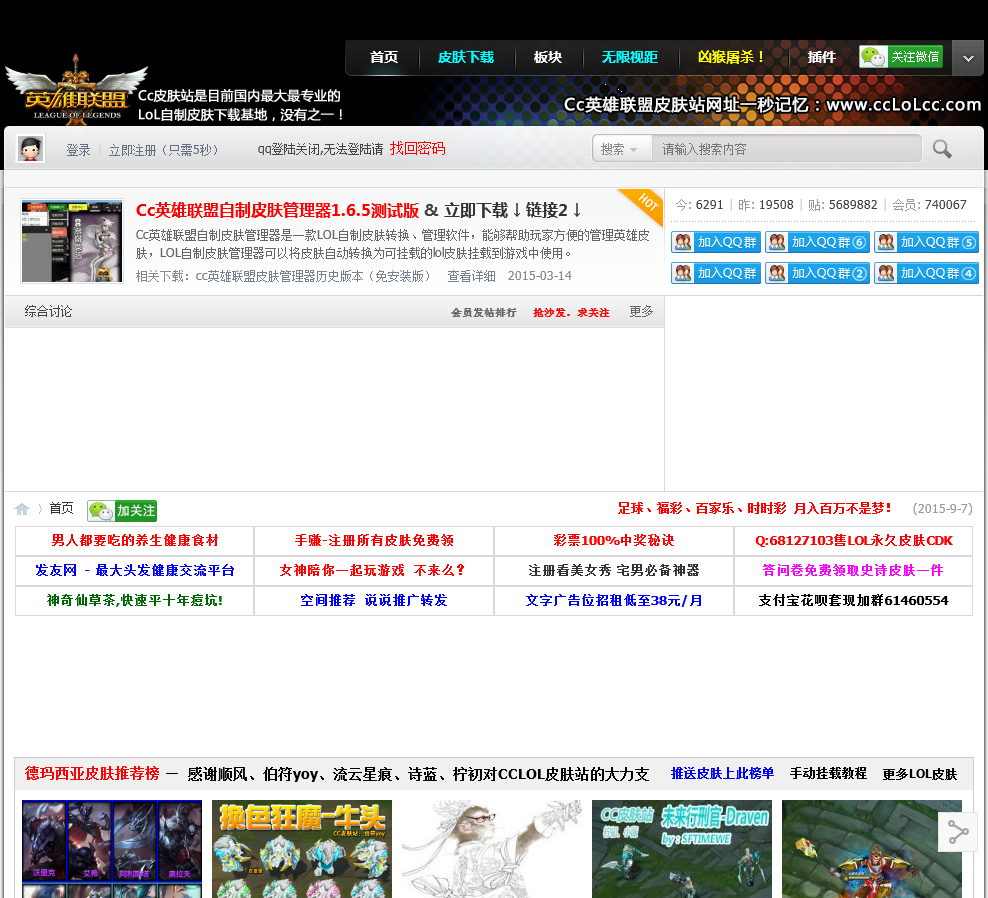Image resolution: width=988 pixels, height=898 pixels.
Task: Click cc英雄联盟皮肤管理器历史版本 link
Action: (x=314, y=276)
